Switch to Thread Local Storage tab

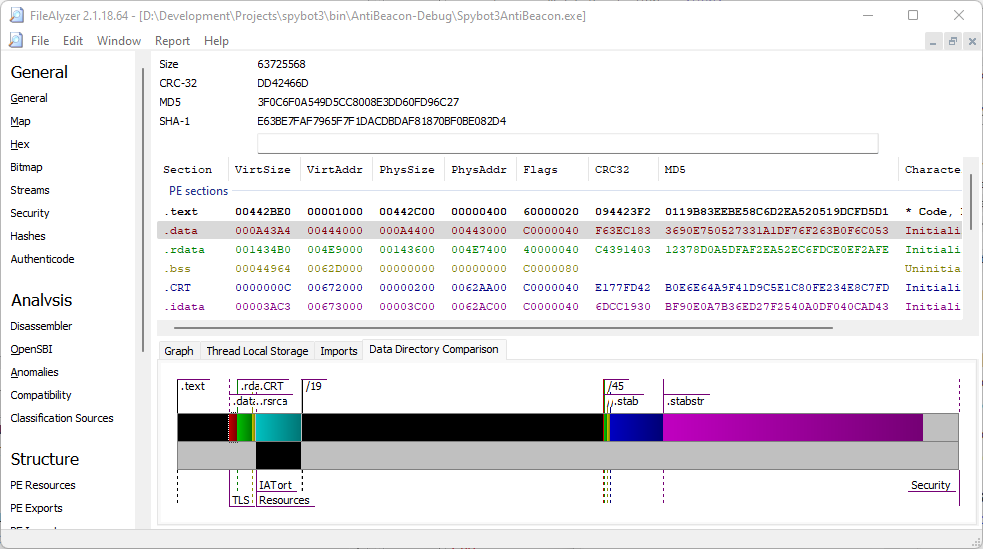tap(257, 351)
